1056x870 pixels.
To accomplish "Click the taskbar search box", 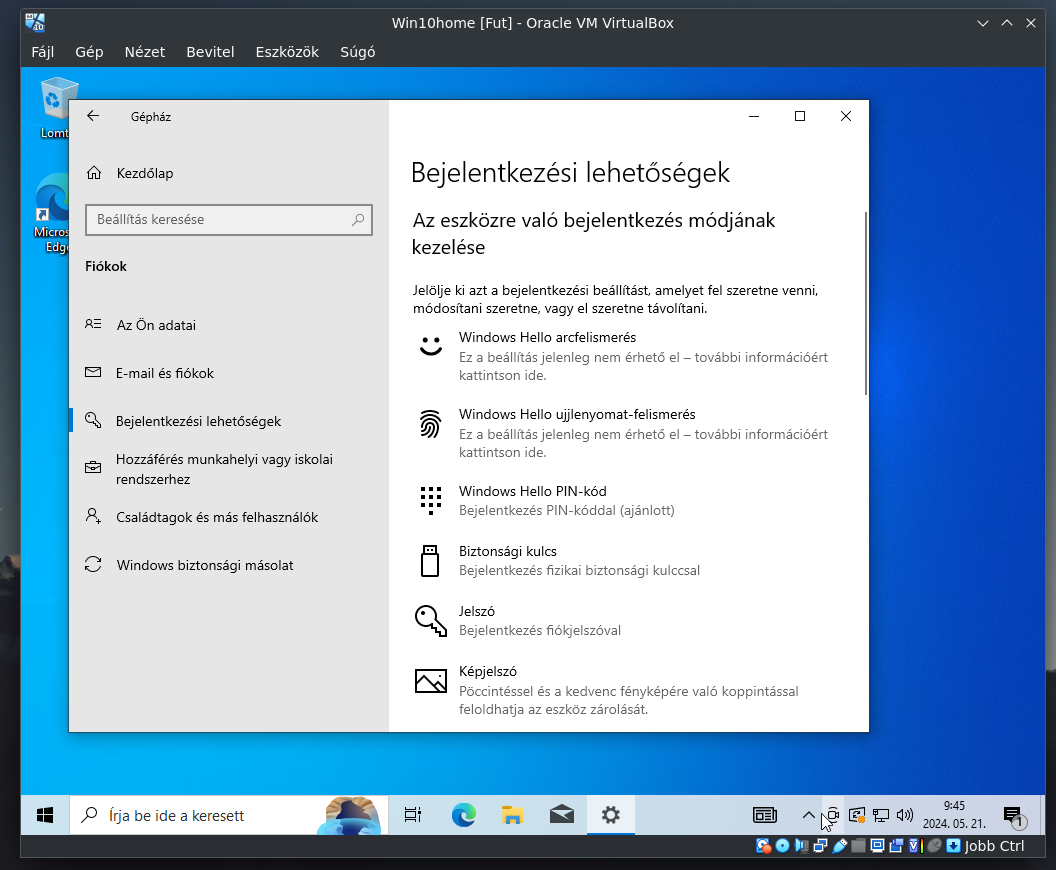I will pos(229,815).
